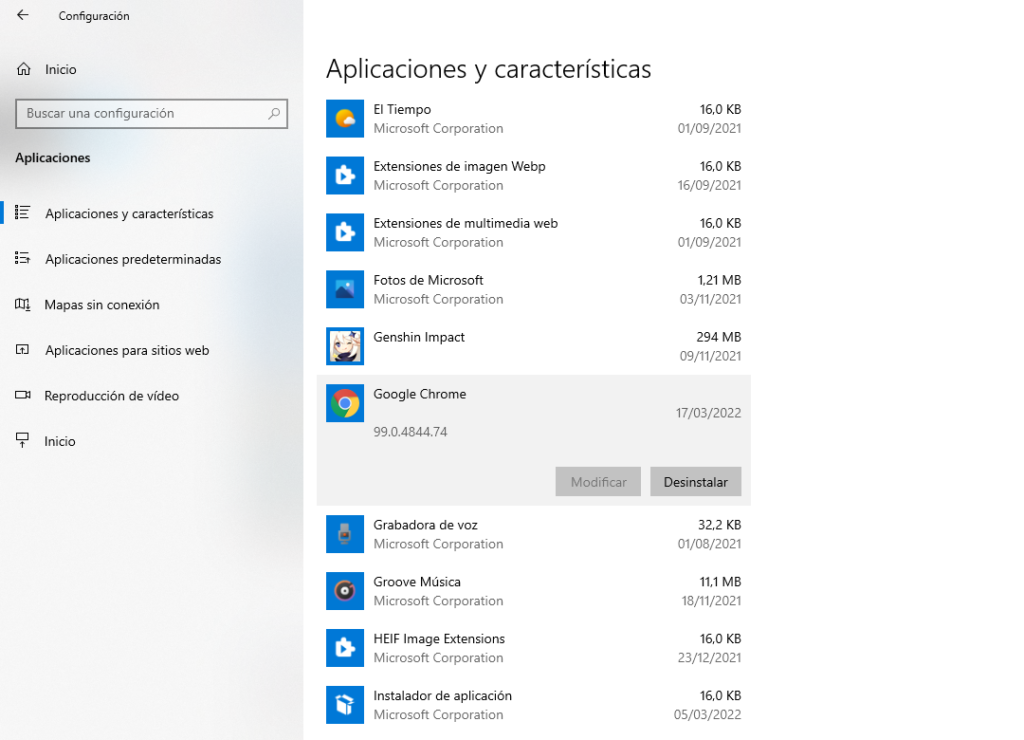The height and width of the screenshot is (740, 1024).
Task: Click the Groove Música app icon
Action: pyautogui.click(x=345, y=591)
